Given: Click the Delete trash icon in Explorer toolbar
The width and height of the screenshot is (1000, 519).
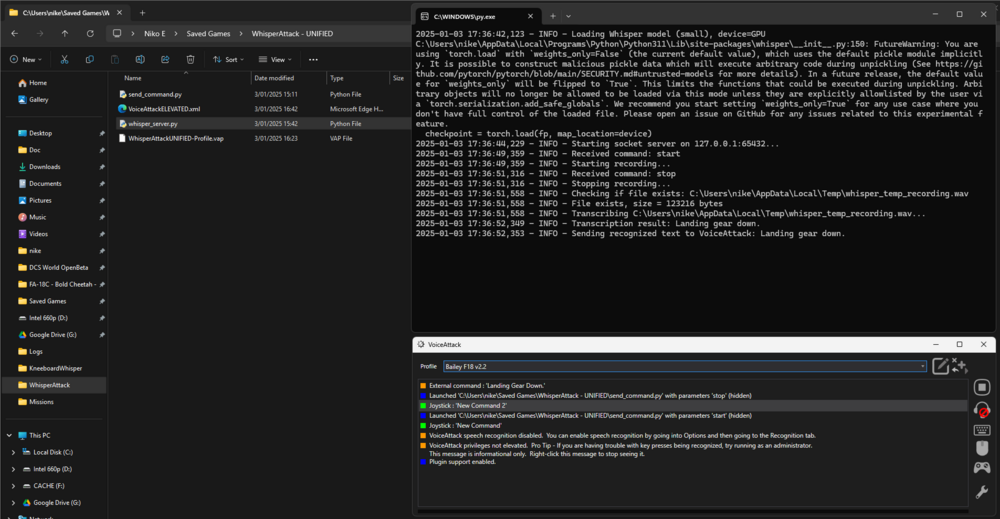Looking at the screenshot, I should (190, 59).
